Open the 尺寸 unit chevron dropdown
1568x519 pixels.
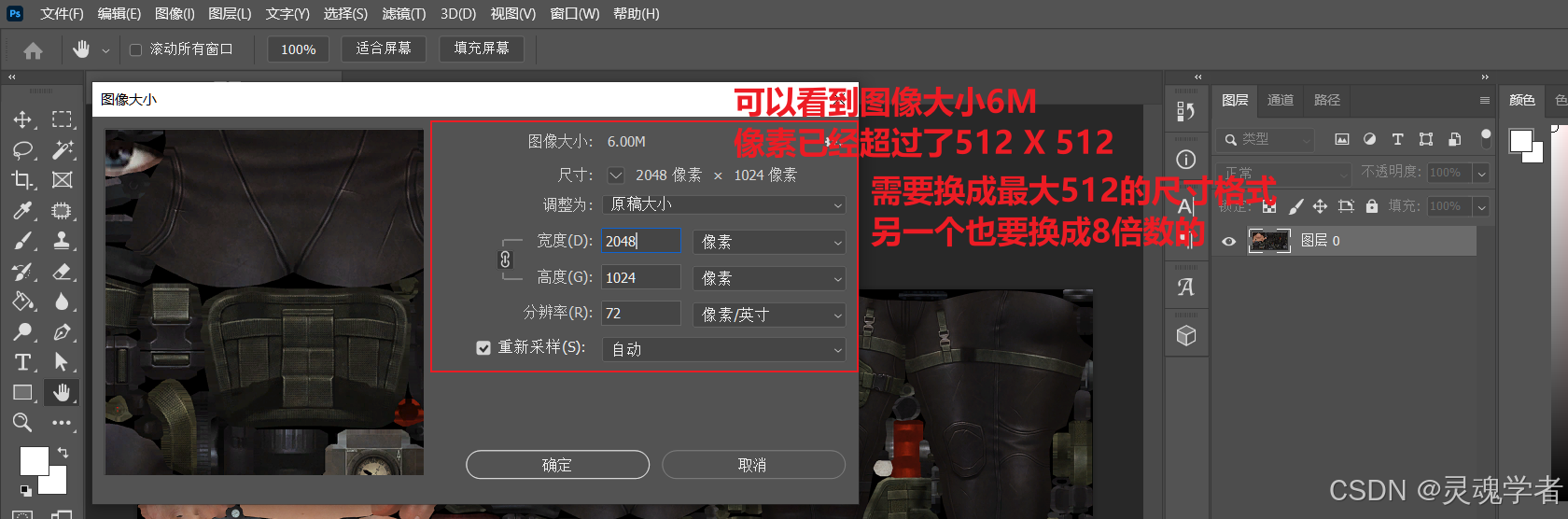point(616,175)
